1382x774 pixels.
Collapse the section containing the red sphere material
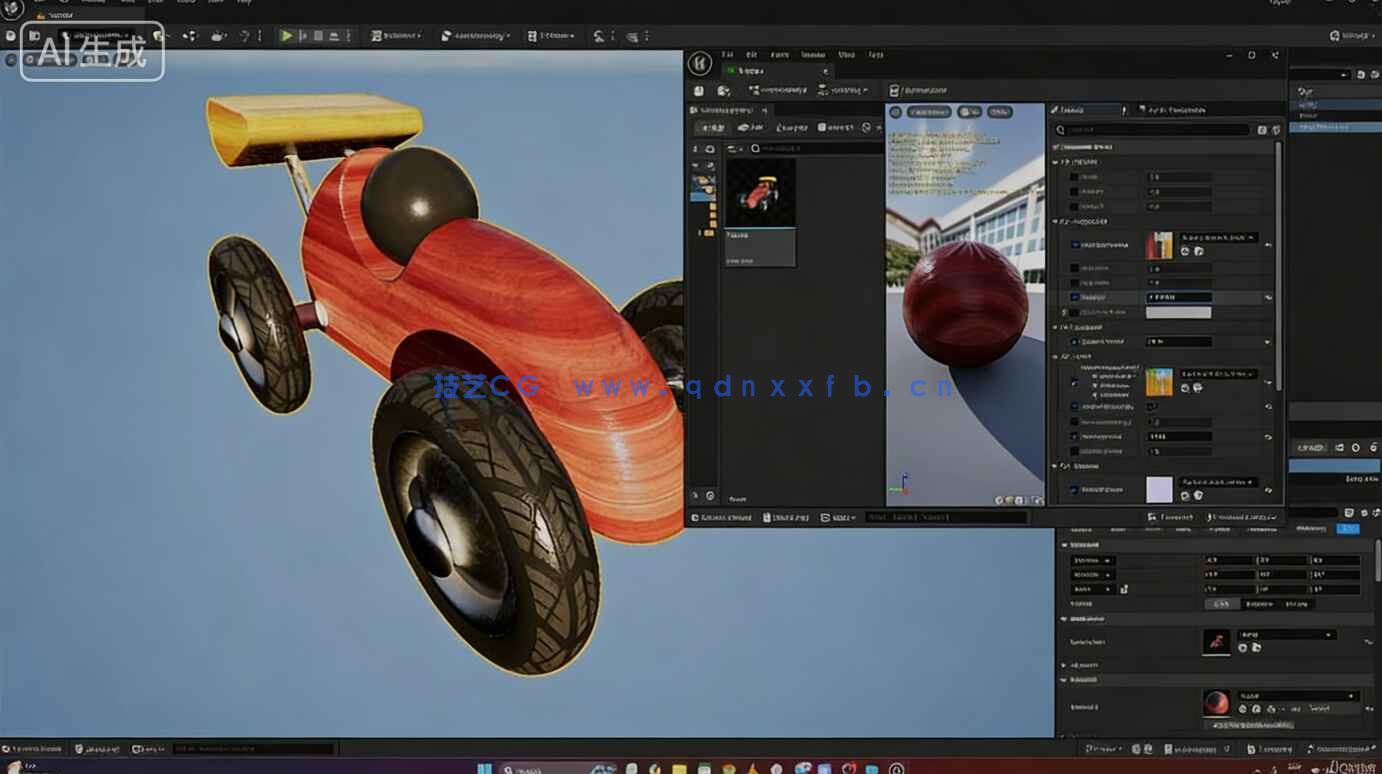1064,680
